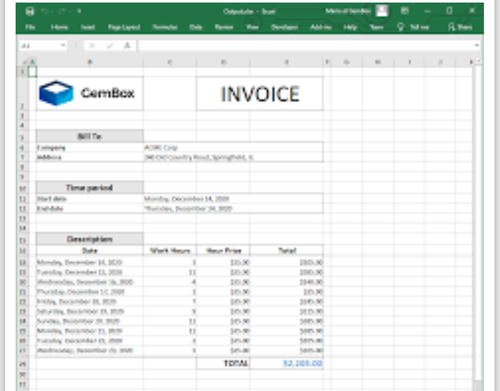The height and width of the screenshot is (391, 500).
Task: Select column C header
Action: [x=170, y=62]
